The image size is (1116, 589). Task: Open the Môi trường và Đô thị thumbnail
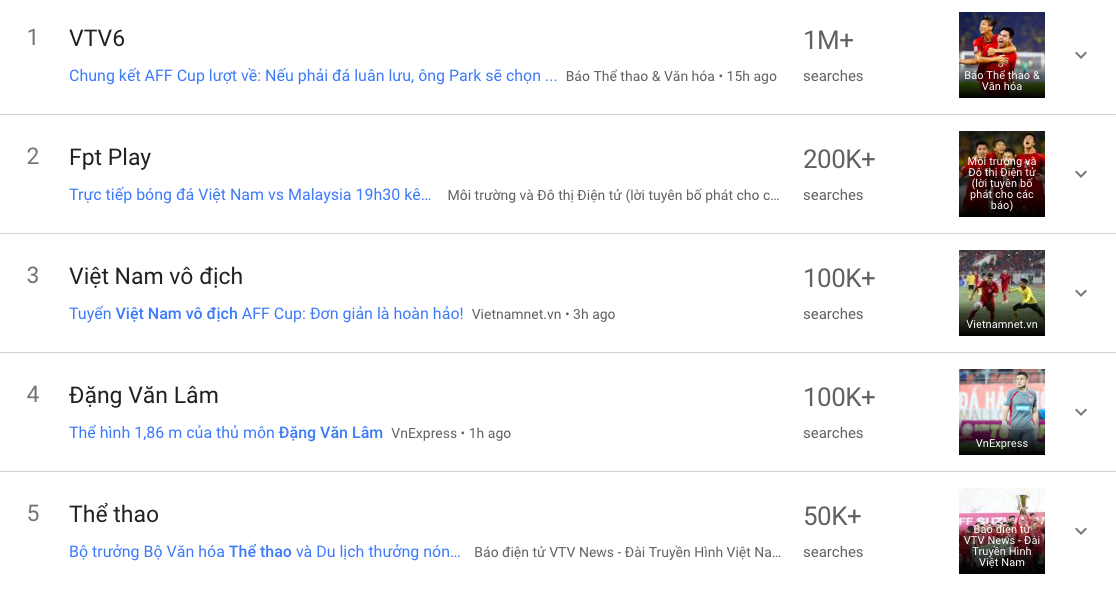point(1001,174)
